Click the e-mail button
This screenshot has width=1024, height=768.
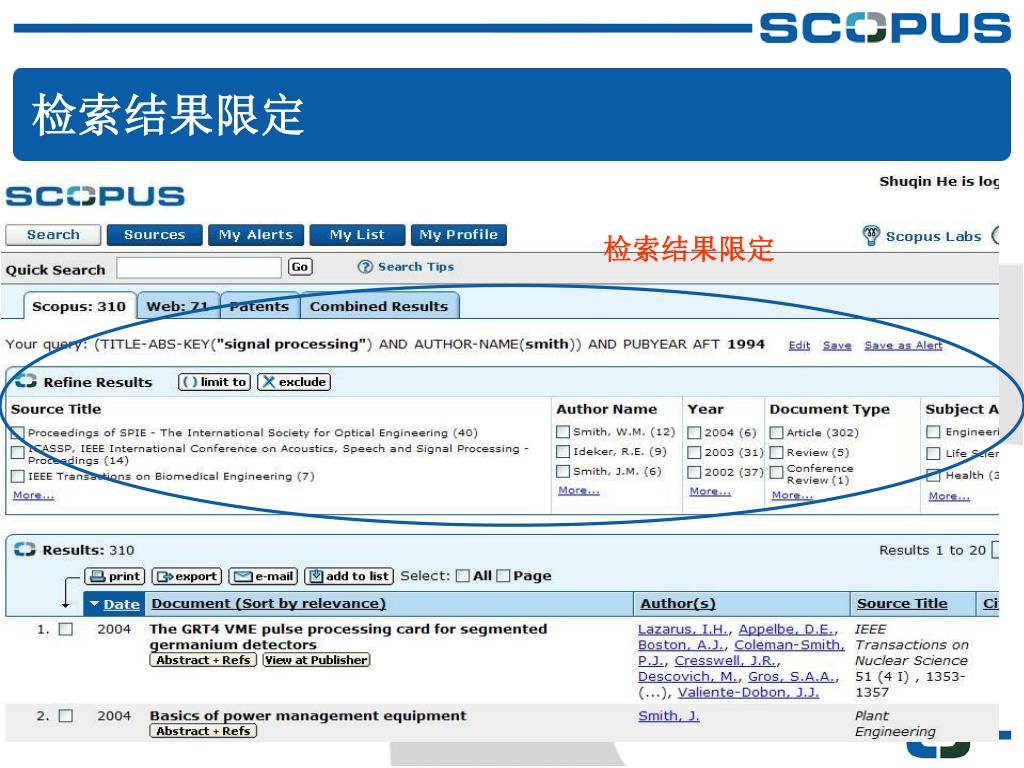263,576
